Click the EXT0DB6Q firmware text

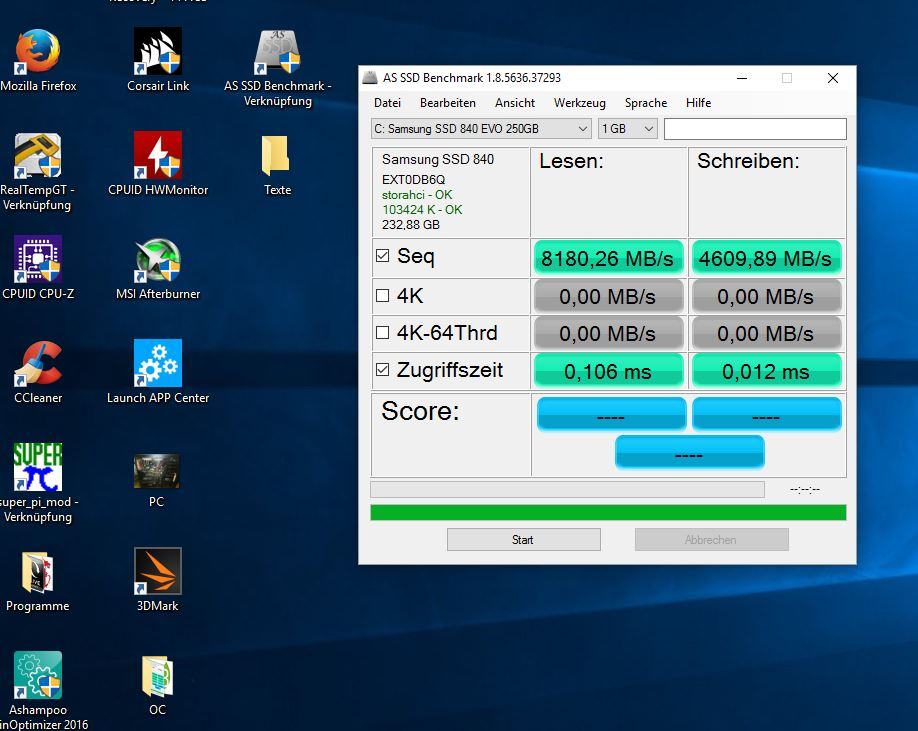coord(413,180)
